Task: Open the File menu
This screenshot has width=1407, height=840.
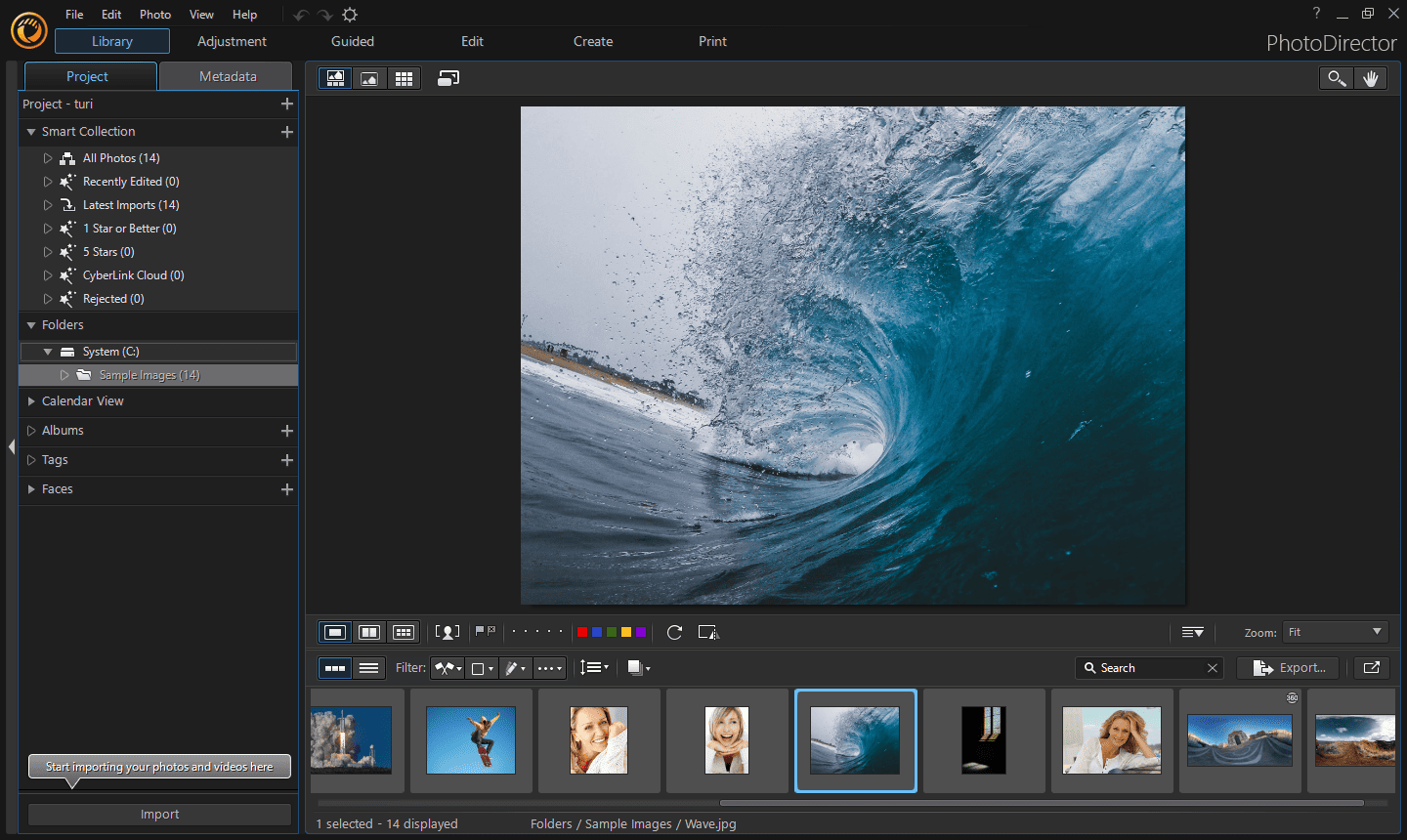Action: [74, 15]
